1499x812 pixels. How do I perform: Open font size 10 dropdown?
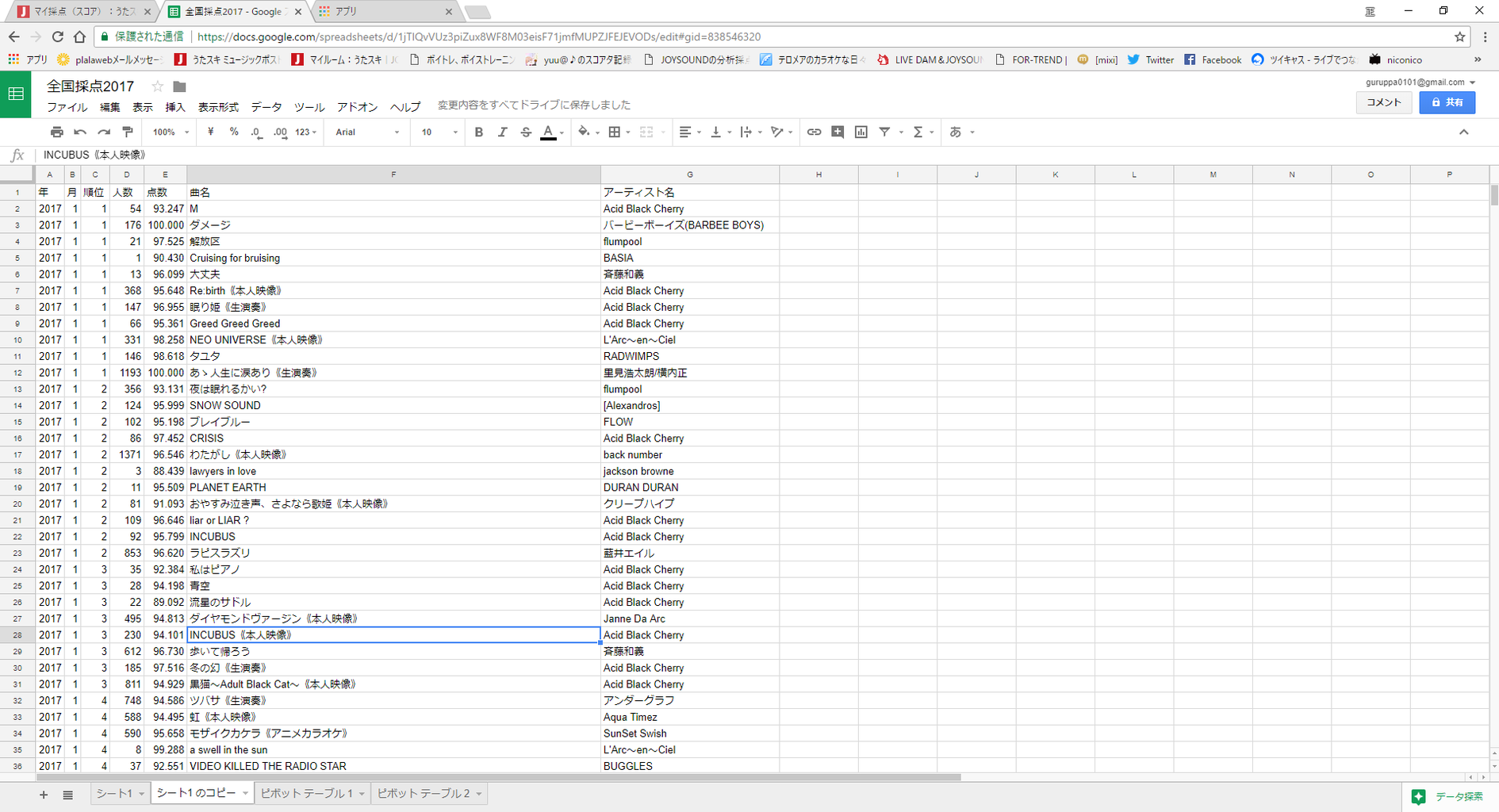pos(439,132)
